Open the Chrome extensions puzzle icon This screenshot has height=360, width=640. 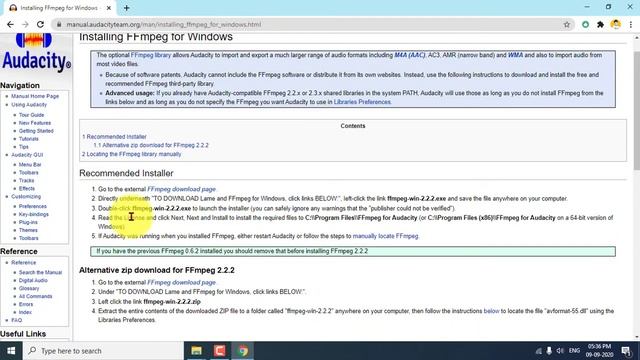tap(600, 24)
